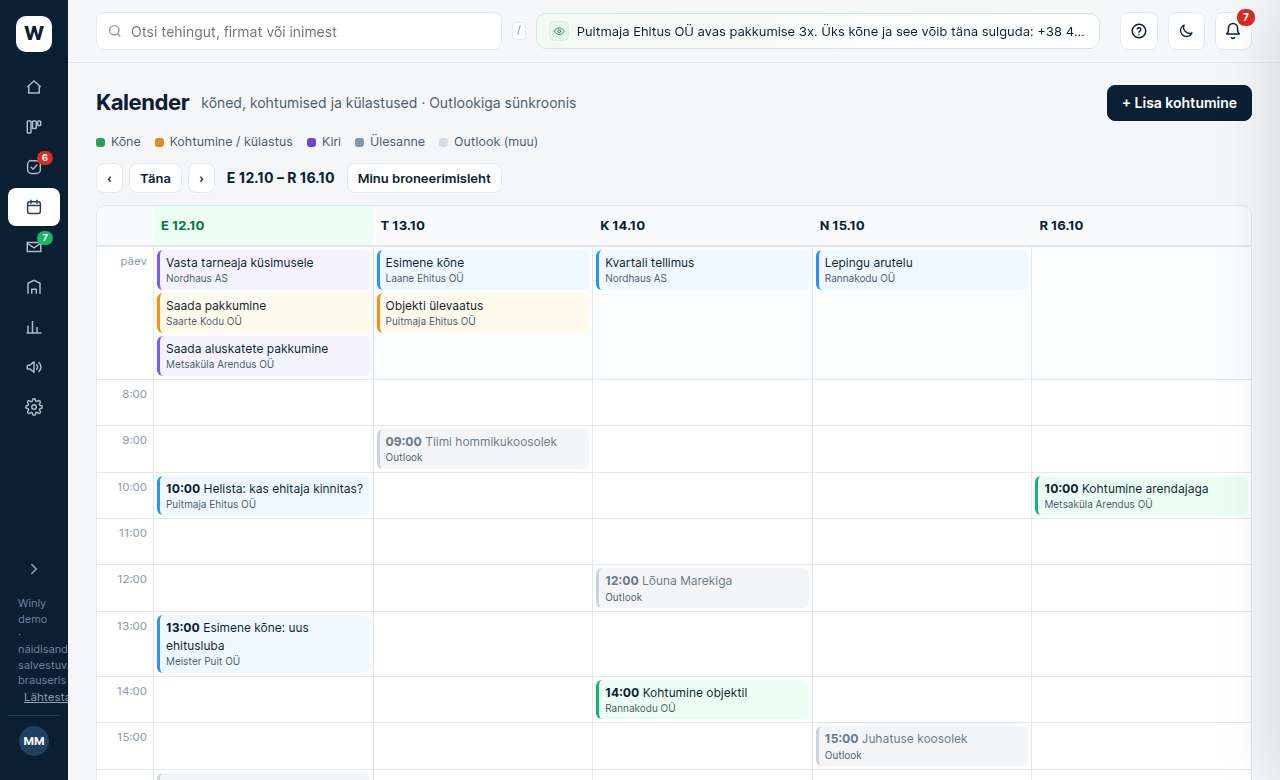Open the Puitmaja Ehitus OÜ notice banner

coord(818,31)
